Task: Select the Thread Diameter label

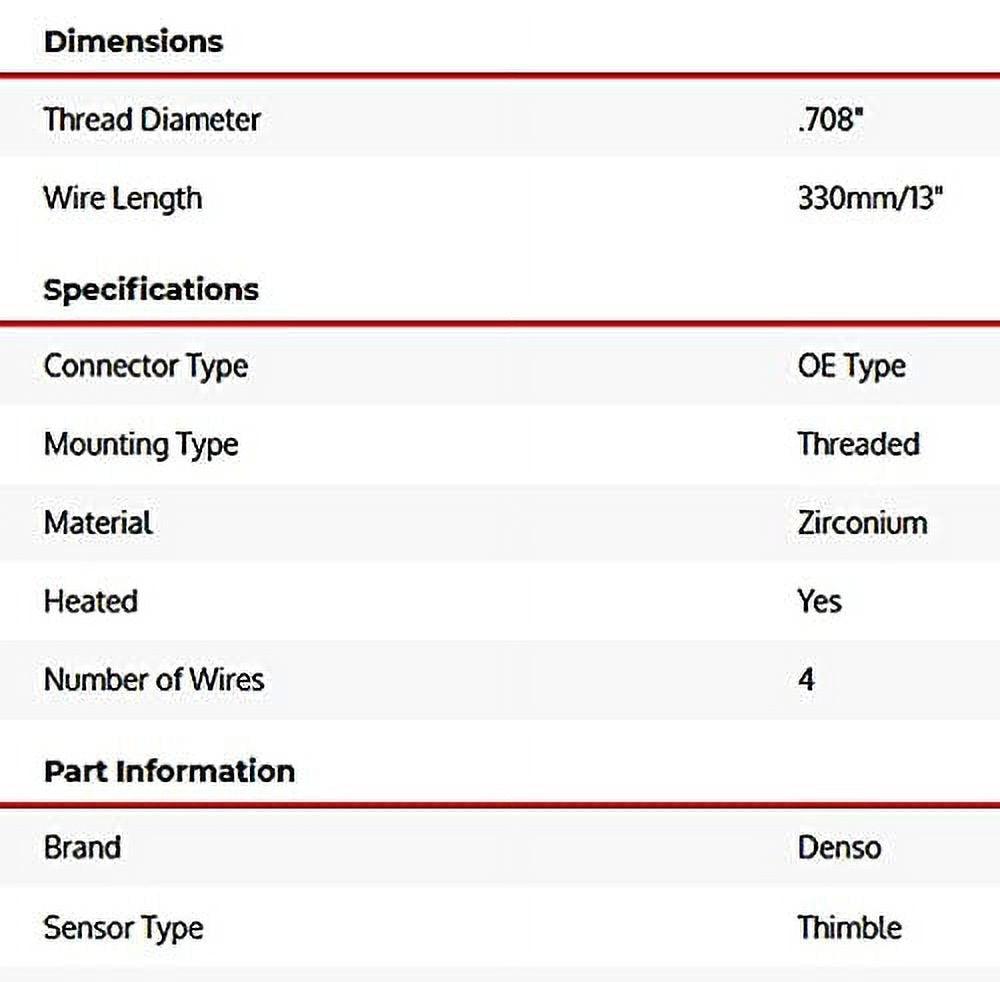Action: click(x=152, y=120)
